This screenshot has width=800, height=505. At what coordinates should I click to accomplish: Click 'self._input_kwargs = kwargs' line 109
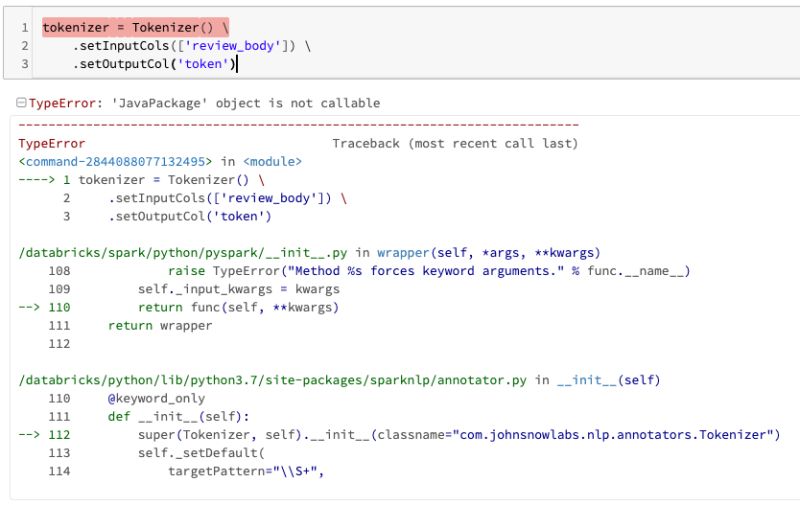click(x=239, y=289)
